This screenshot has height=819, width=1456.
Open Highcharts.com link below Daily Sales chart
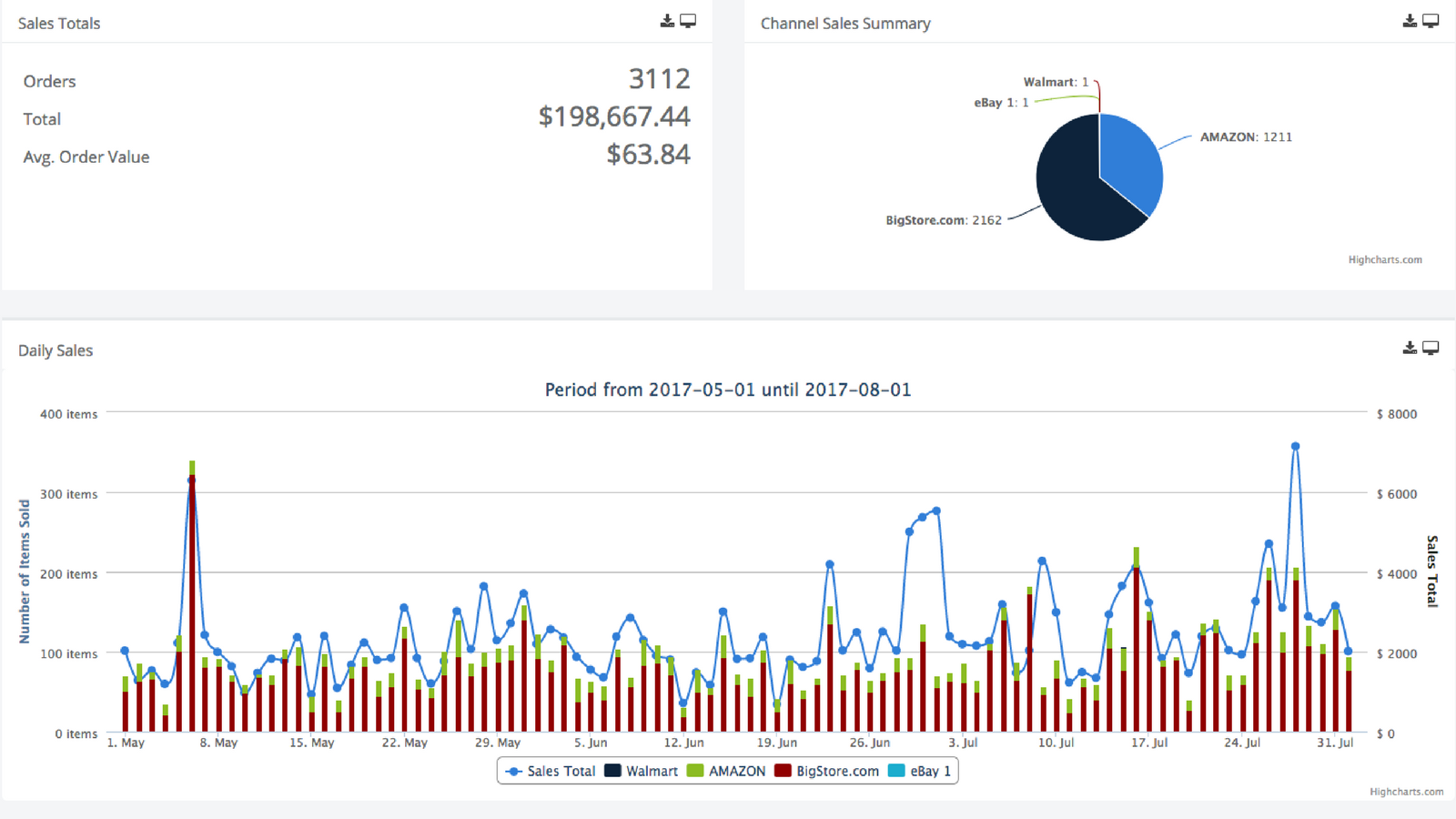pyautogui.click(x=1406, y=792)
